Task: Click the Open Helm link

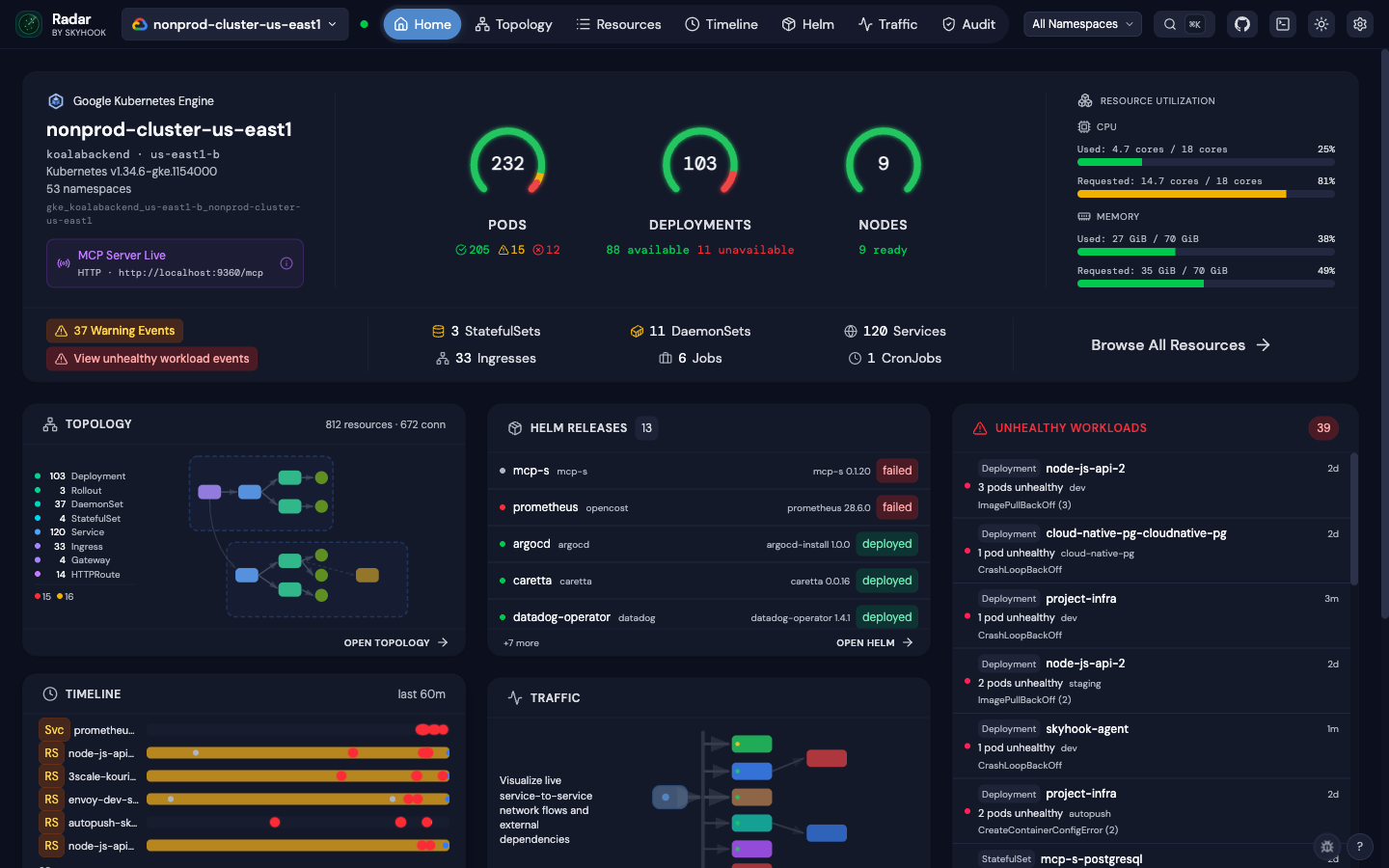Action: point(875,642)
